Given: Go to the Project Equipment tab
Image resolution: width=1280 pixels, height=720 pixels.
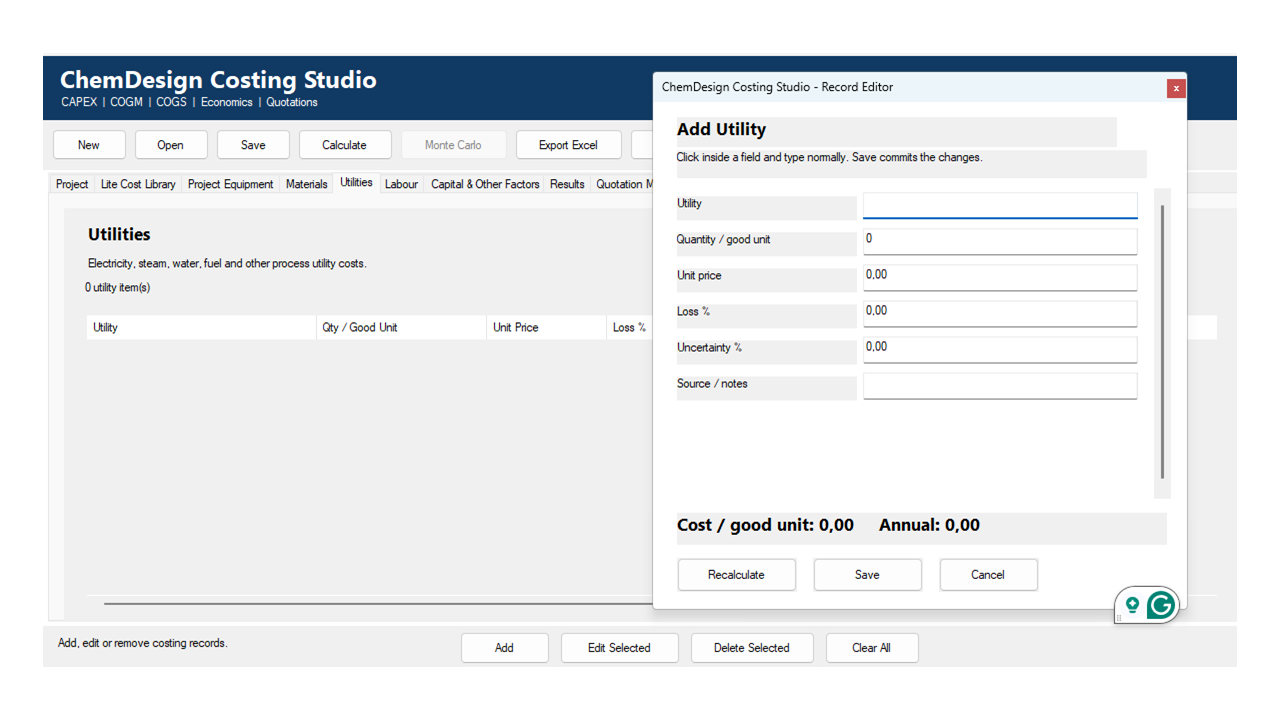Looking at the screenshot, I should point(231,184).
